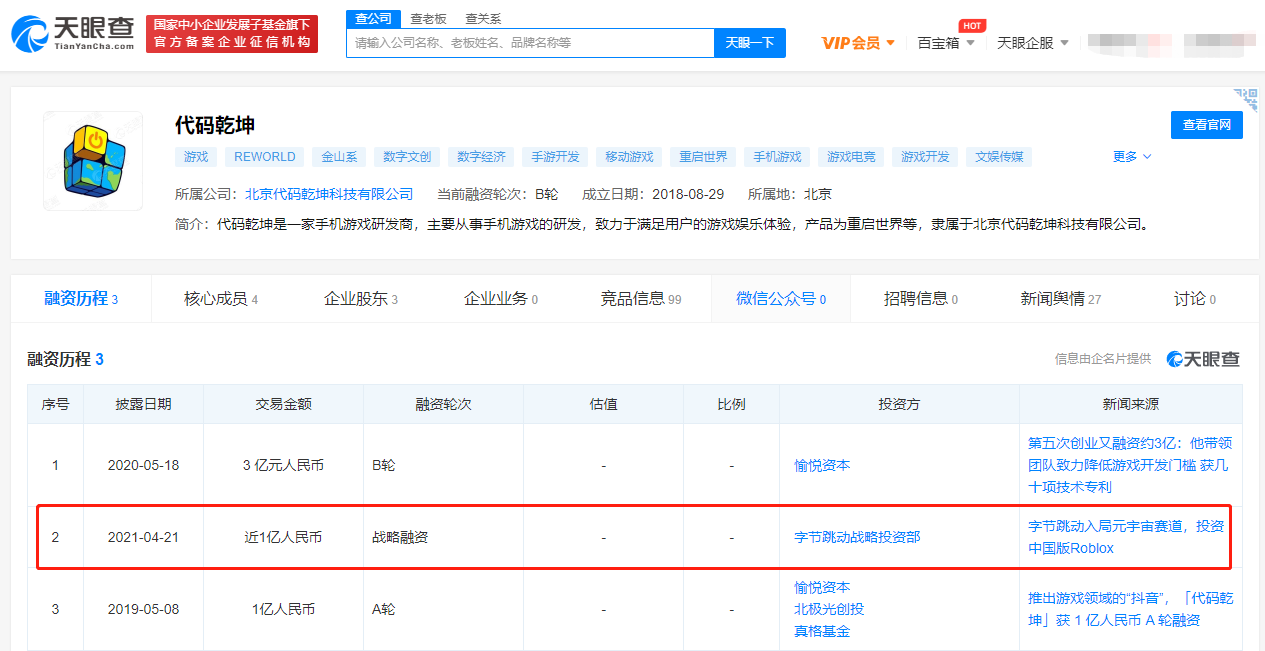Screen dimensions: 1265x651
Task: Expand 更多 to show more tags
Action: pos(1132,157)
